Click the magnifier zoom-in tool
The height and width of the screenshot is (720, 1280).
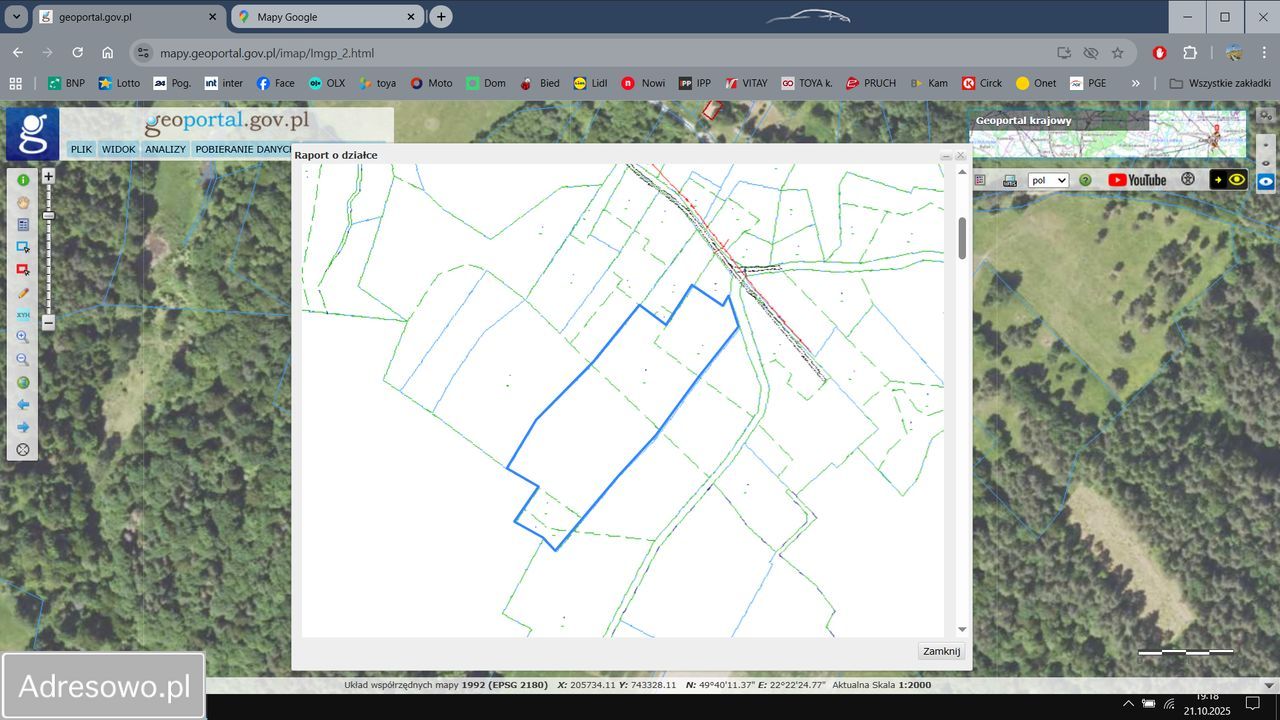pos(23,337)
